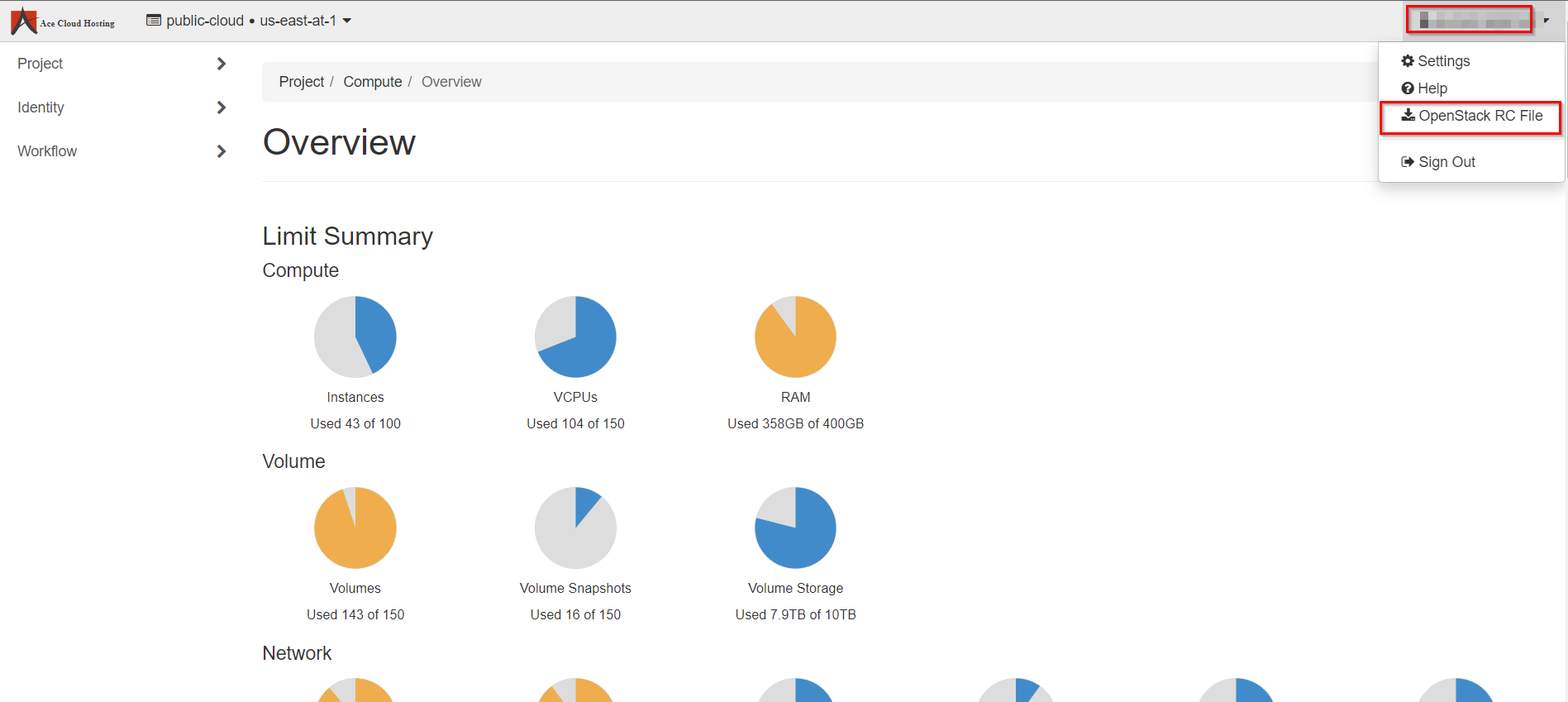Click the Help question mark icon
This screenshot has height=702, width=1568.
pyautogui.click(x=1408, y=88)
